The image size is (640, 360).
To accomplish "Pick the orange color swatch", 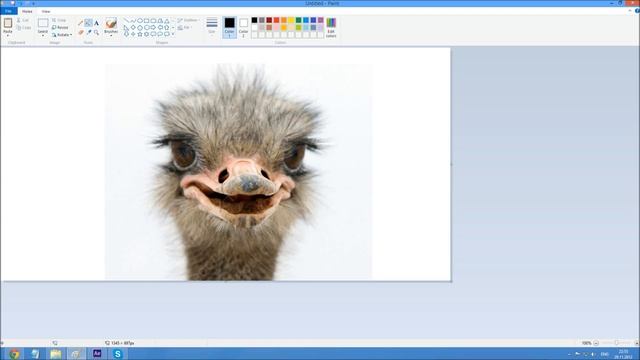I will point(284,20).
